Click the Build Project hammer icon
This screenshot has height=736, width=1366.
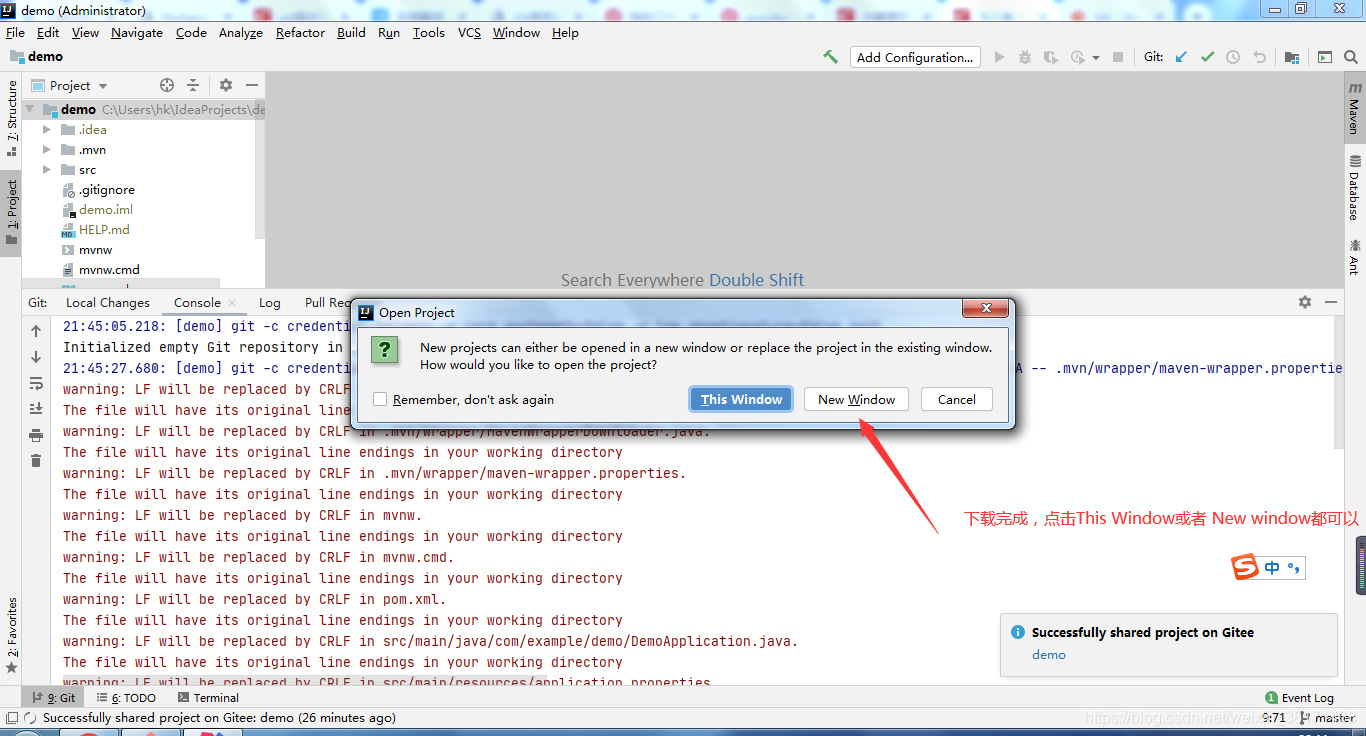(x=830, y=57)
